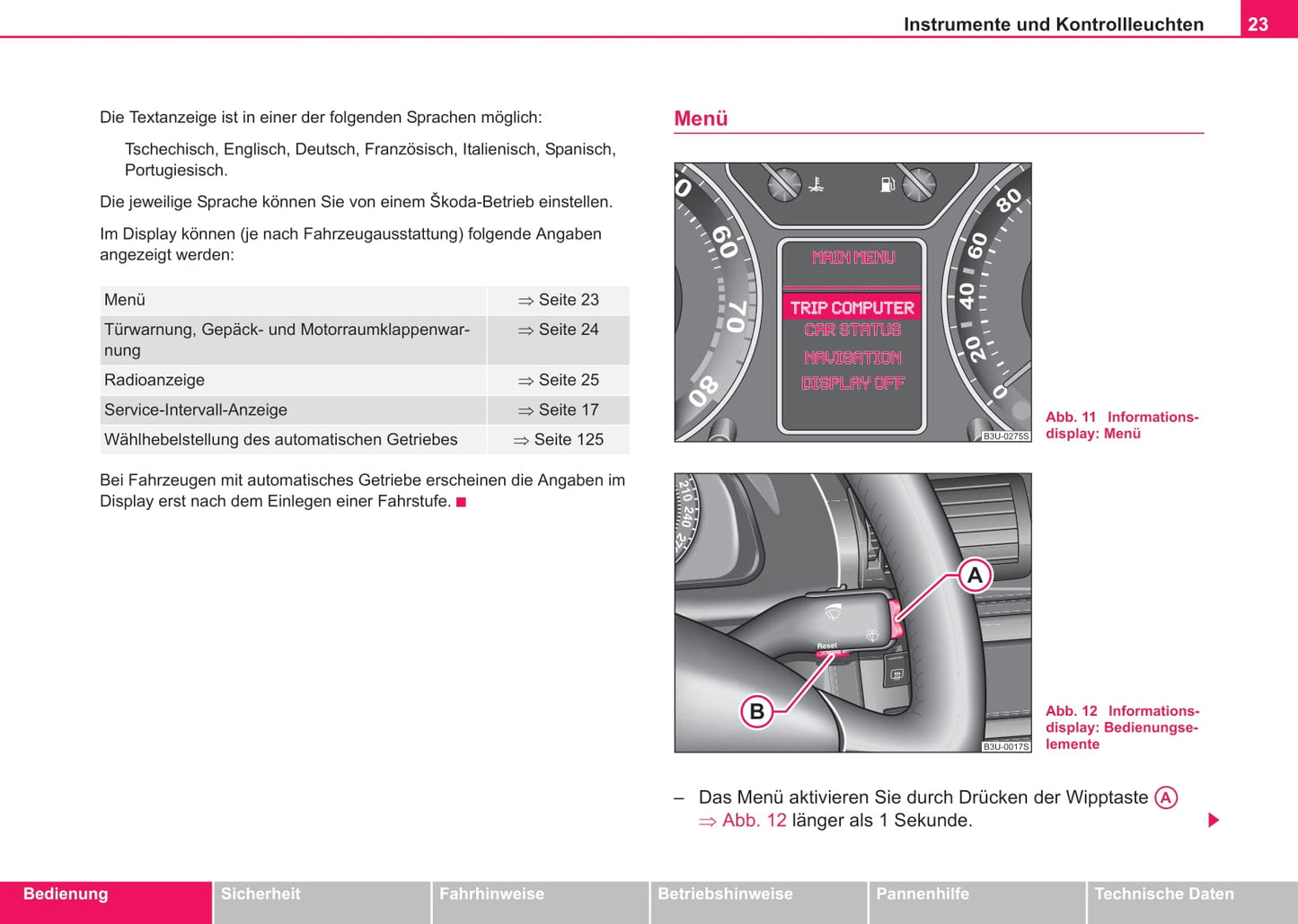Click the red end-of-section square after Fahrstufe
The image size is (1298, 924).
coord(461,502)
